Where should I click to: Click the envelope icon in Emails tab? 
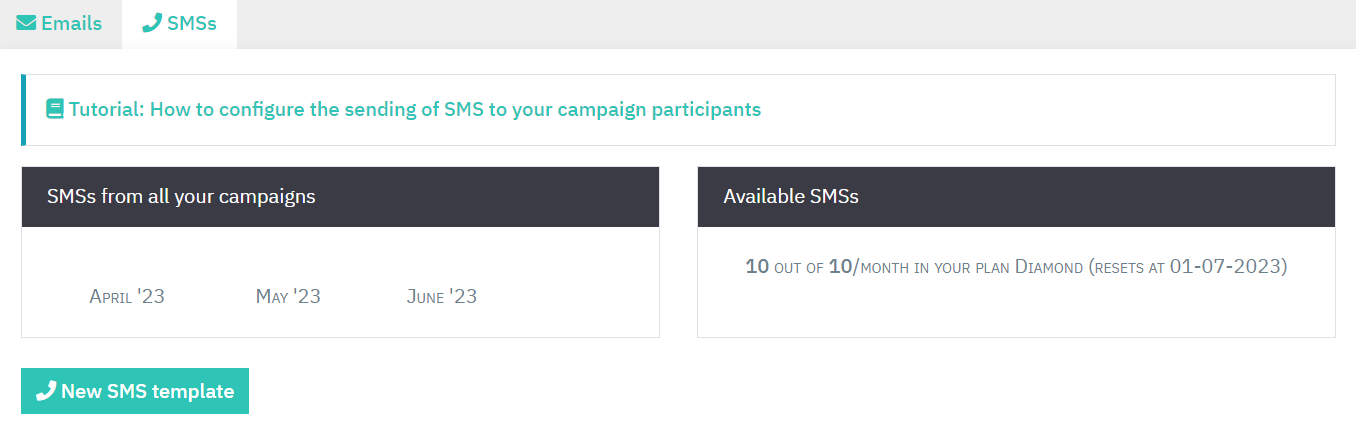click(26, 23)
